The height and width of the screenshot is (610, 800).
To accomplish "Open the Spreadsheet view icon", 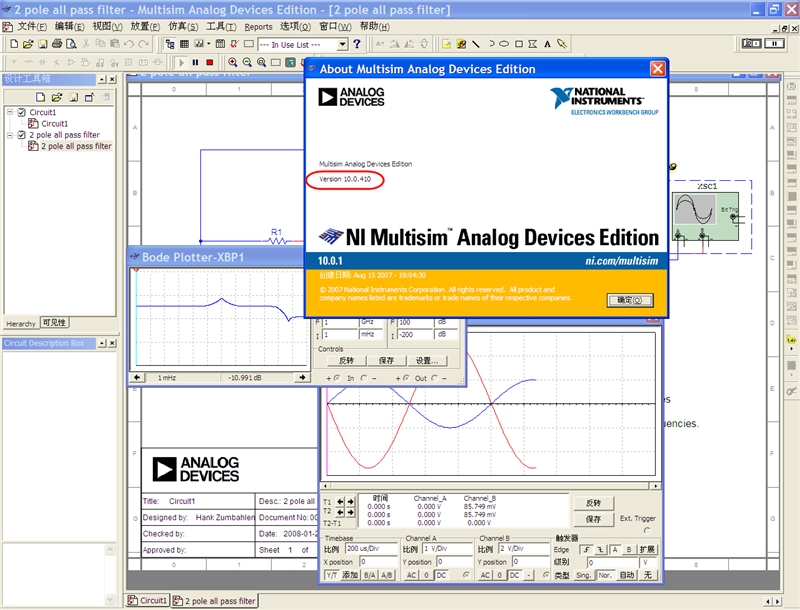I will tap(184, 44).
